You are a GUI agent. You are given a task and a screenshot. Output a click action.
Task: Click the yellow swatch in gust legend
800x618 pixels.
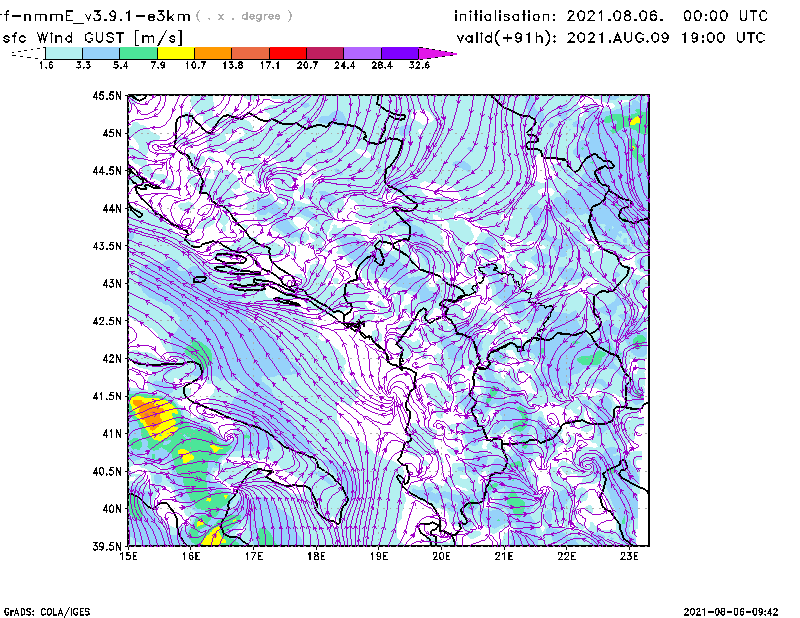pyautogui.click(x=176, y=53)
